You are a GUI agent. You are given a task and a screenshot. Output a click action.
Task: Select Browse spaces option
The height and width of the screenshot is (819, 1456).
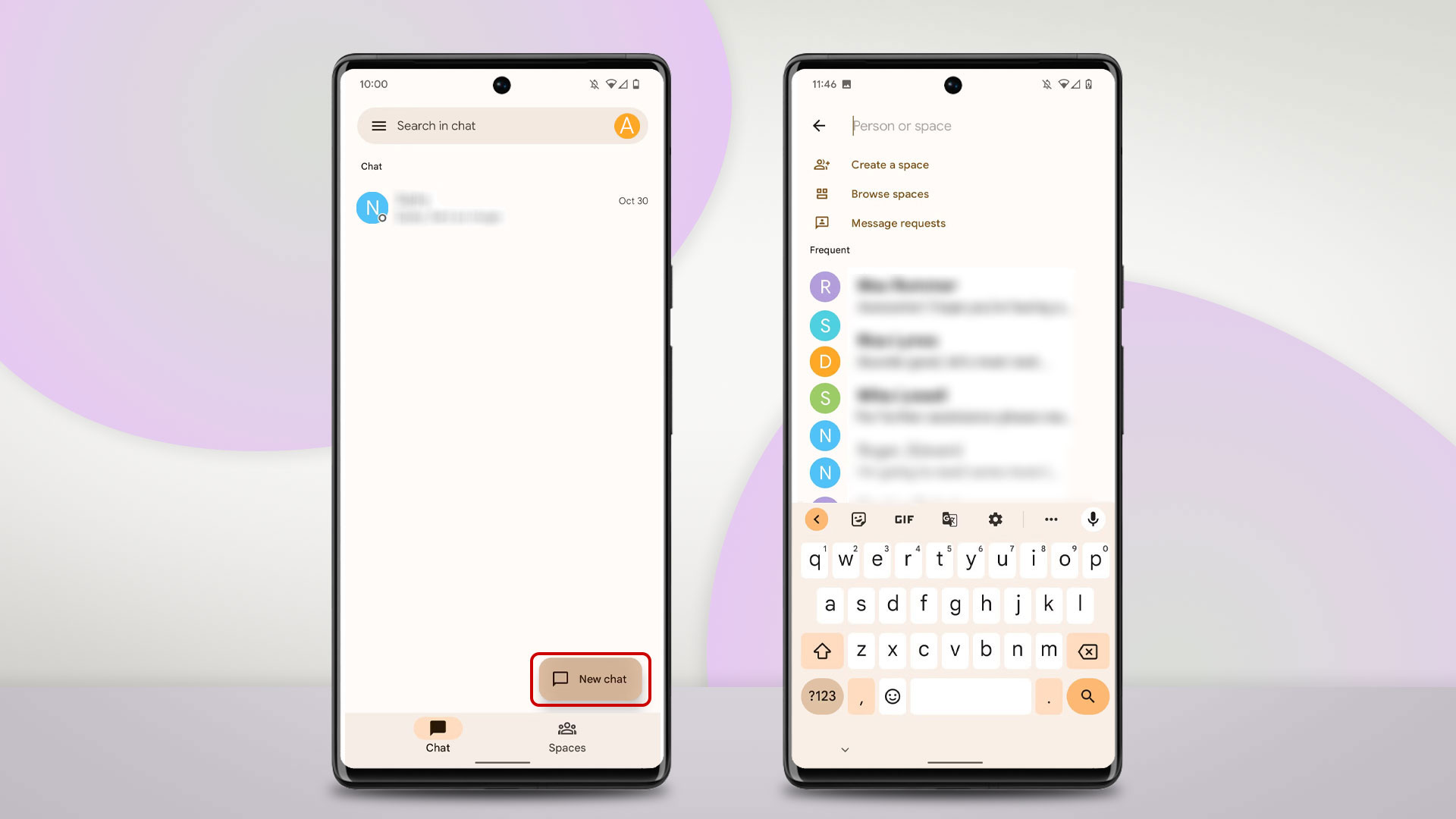pyautogui.click(x=889, y=193)
